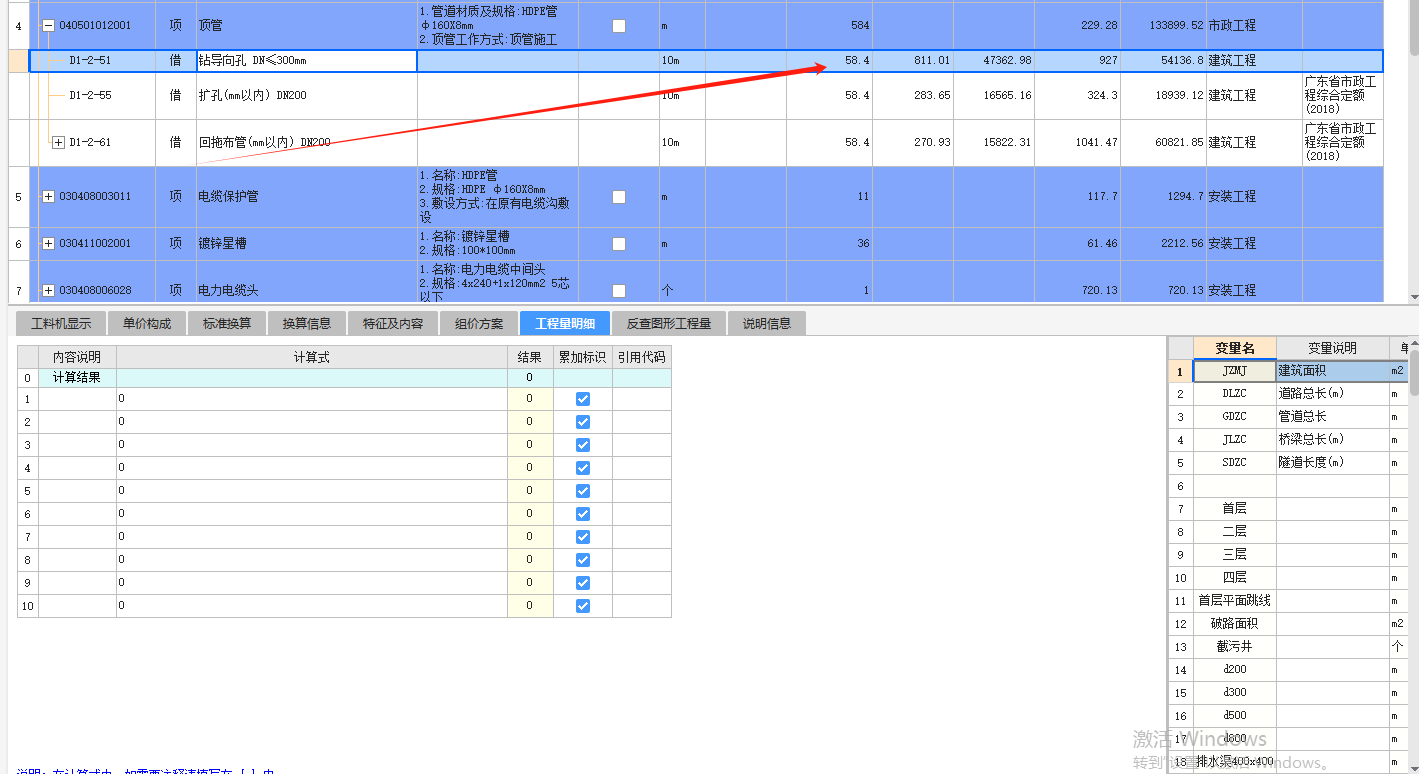The height and width of the screenshot is (774, 1419).
Task: Click the upper table scroll-down arrow
Action: pyautogui.click(x=1413, y=297)
